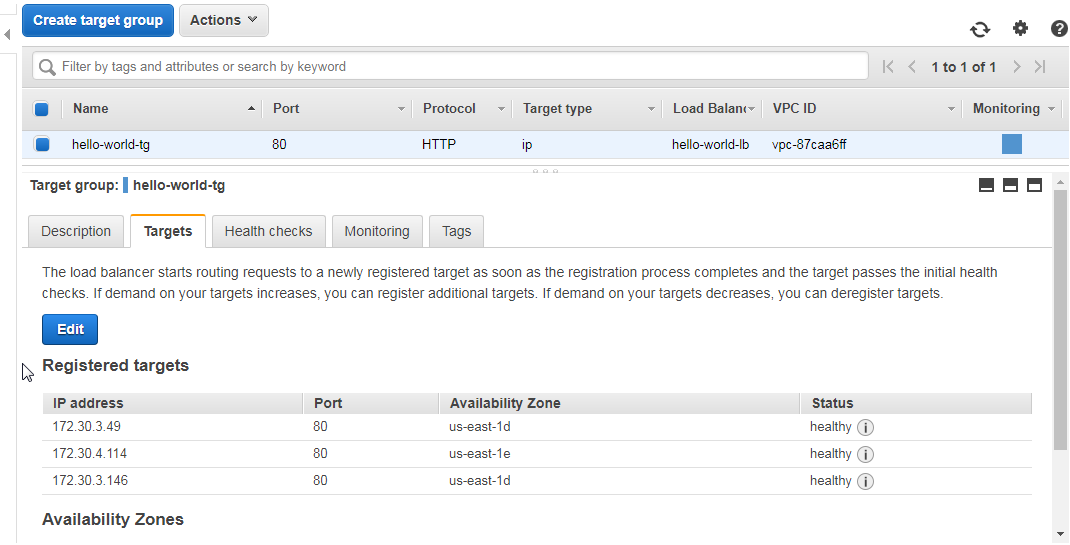
Task: Show info for 172.30.3.49 healthy status
Action: pyautogui.click(x=865, y=428)
